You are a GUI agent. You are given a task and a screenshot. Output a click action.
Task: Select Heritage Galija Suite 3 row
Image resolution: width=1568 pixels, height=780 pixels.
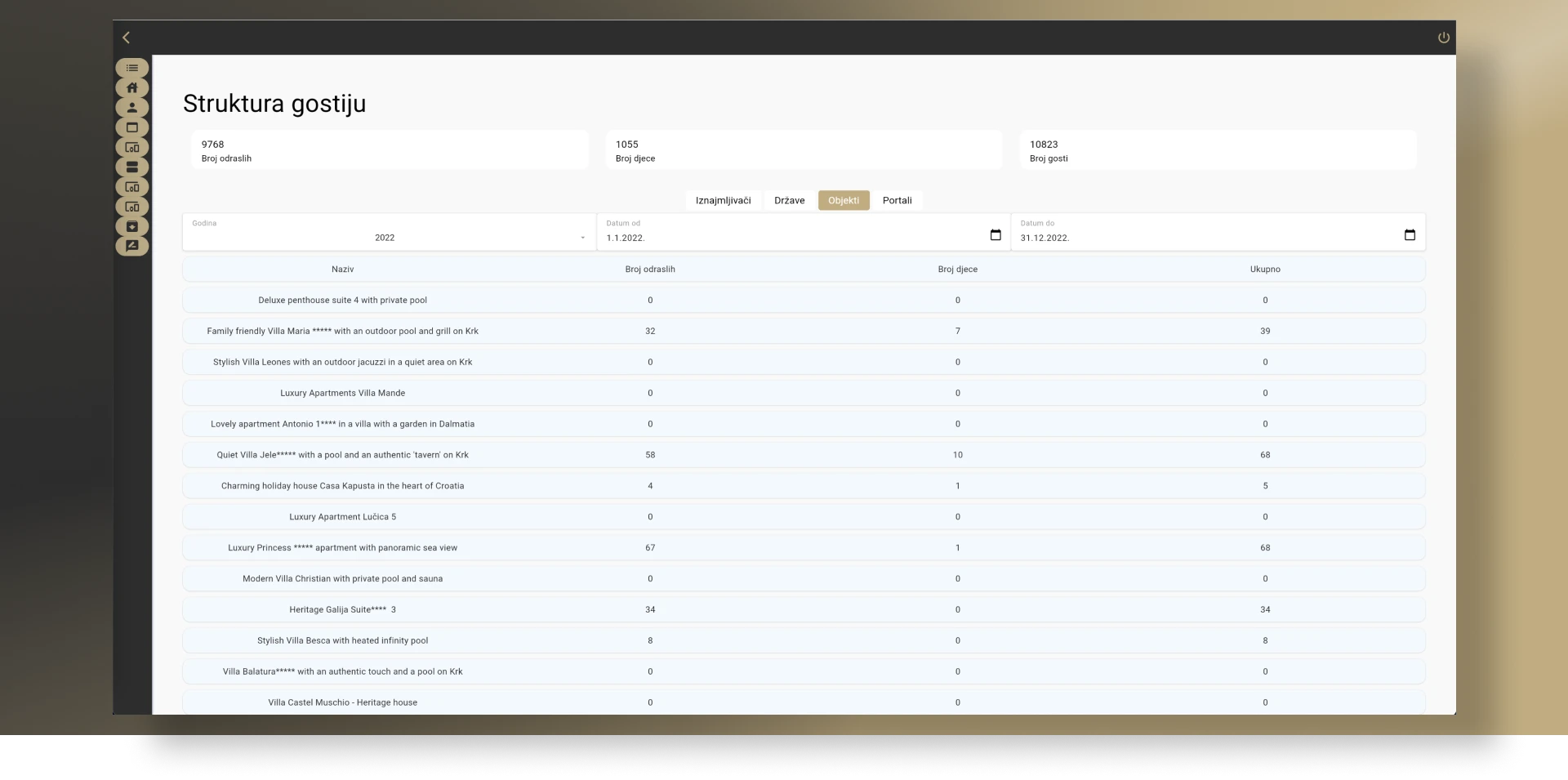tap(804, 610)
